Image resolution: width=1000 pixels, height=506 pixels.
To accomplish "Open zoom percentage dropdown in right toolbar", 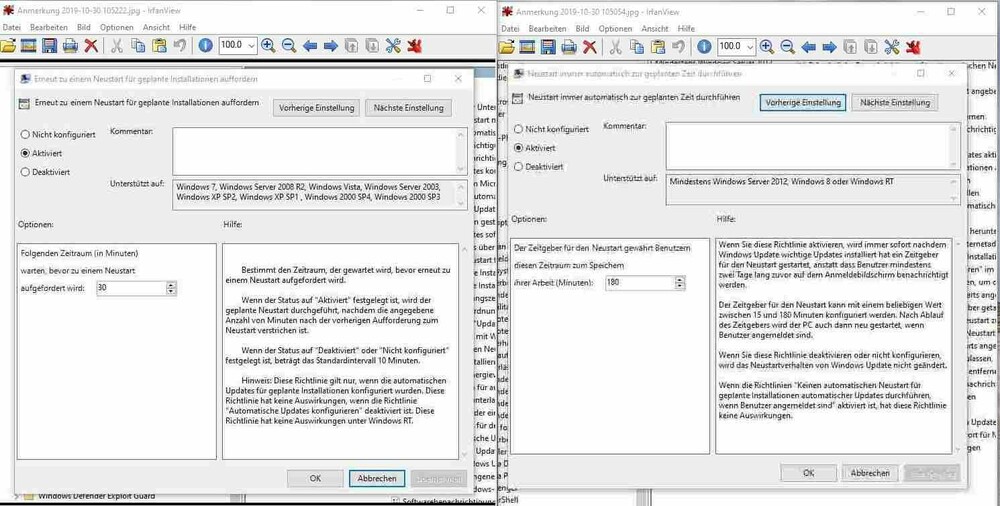I will click(x=748, y=46).
